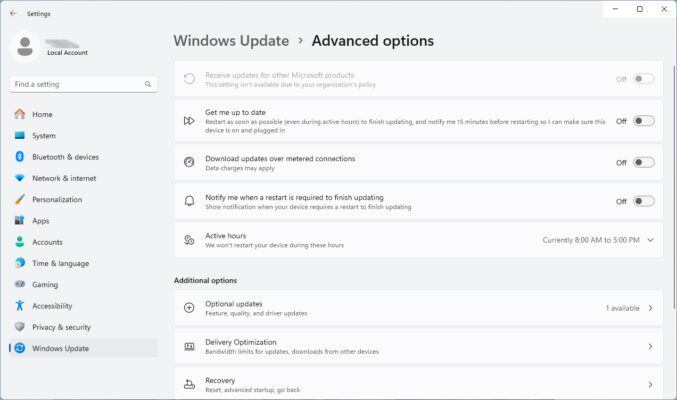
Task: Open Recovery via its right chevron
Action: click(x=650, y=384)
